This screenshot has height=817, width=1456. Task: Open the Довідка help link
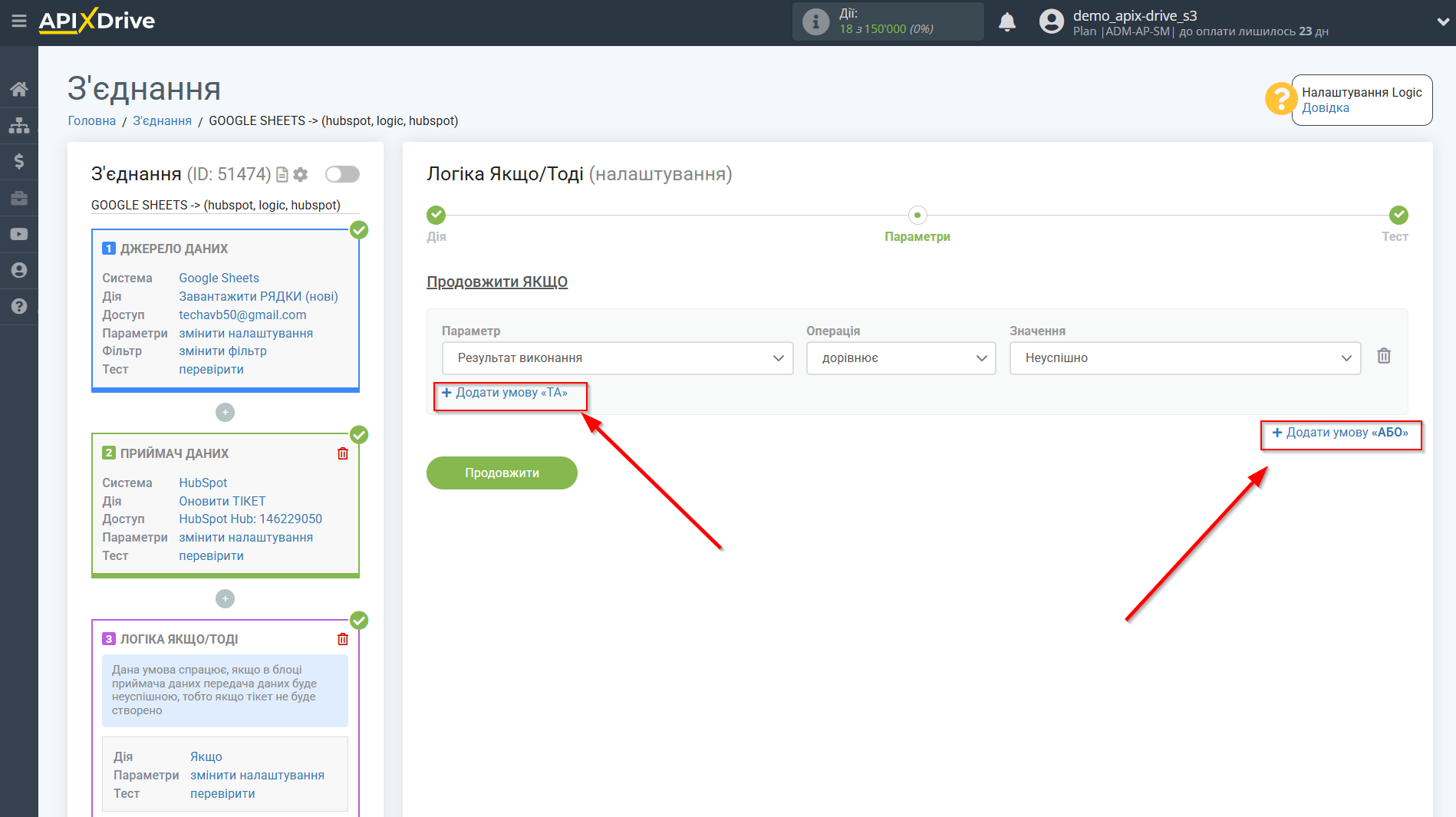click(x=1326, y=108)
